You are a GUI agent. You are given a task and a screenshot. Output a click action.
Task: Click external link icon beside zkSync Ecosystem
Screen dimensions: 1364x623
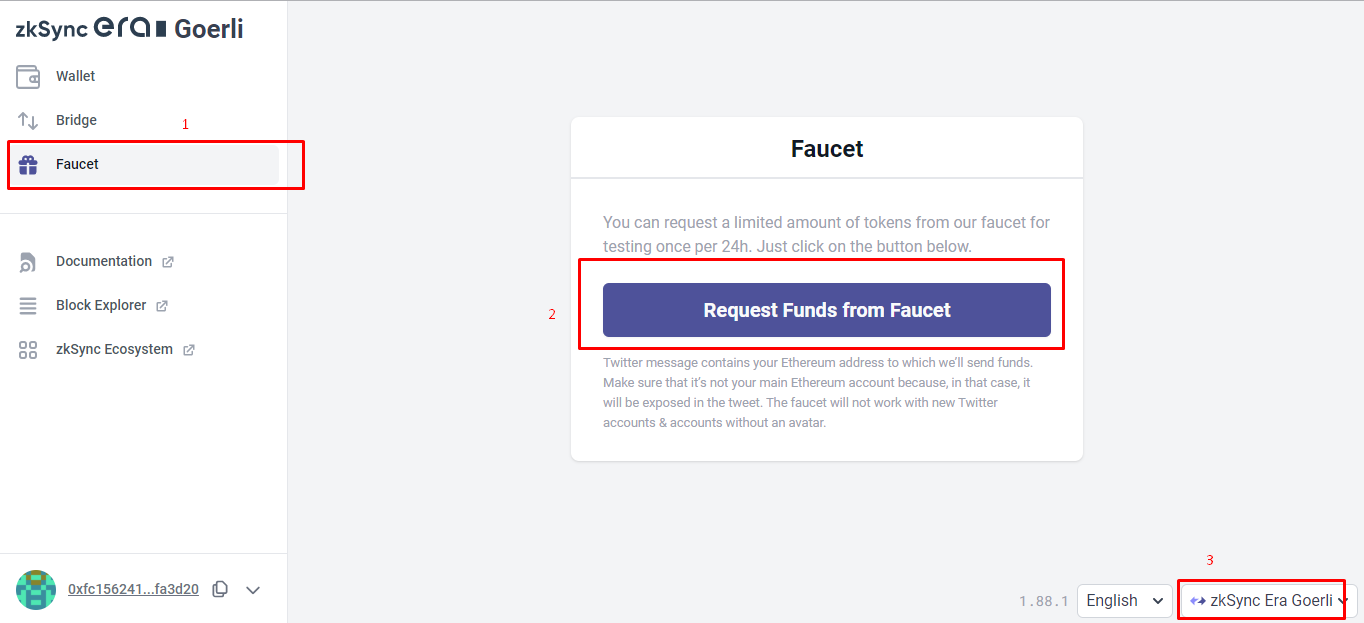(189, 350)
